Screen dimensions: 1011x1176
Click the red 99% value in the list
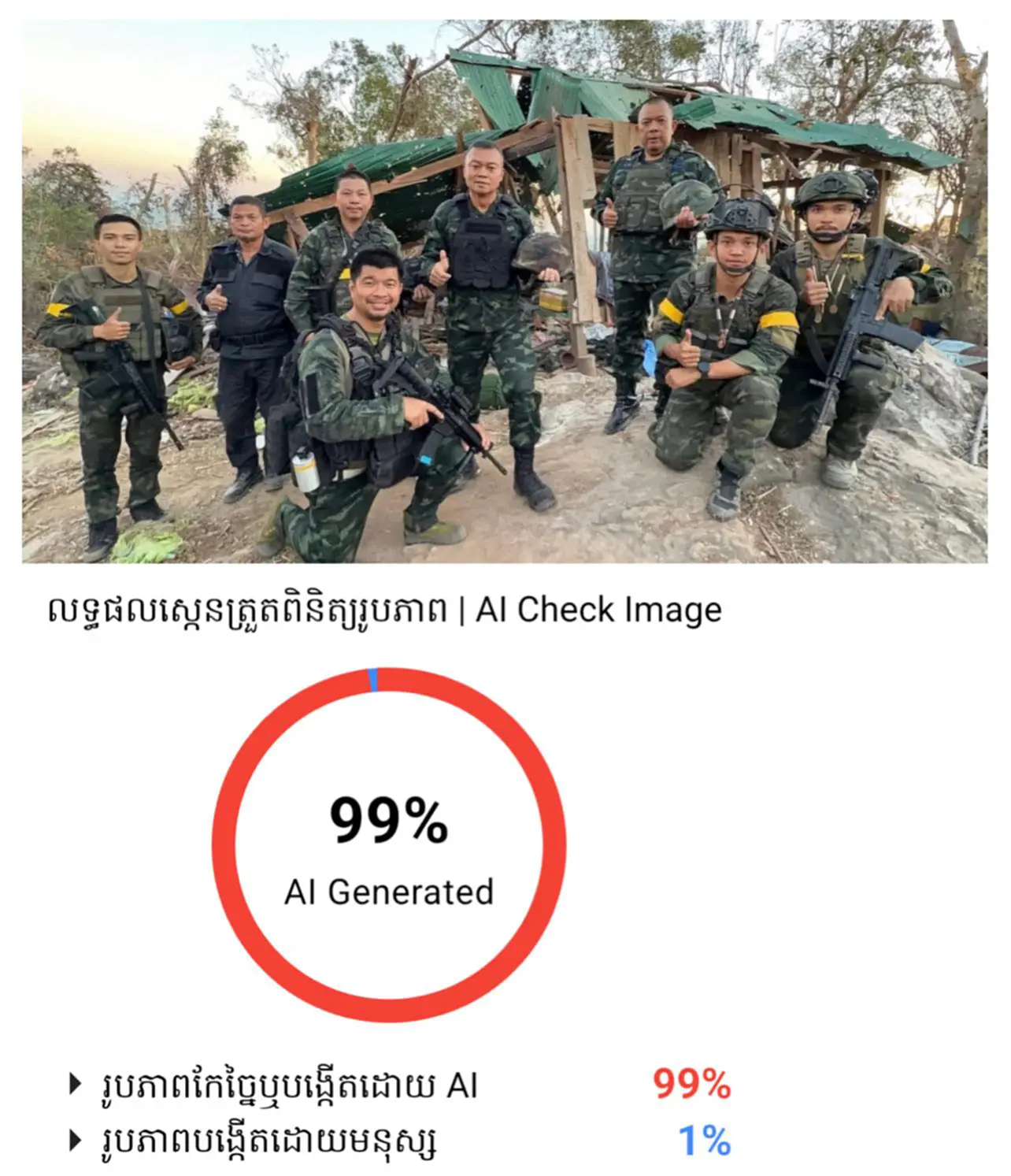[691, 1085]
